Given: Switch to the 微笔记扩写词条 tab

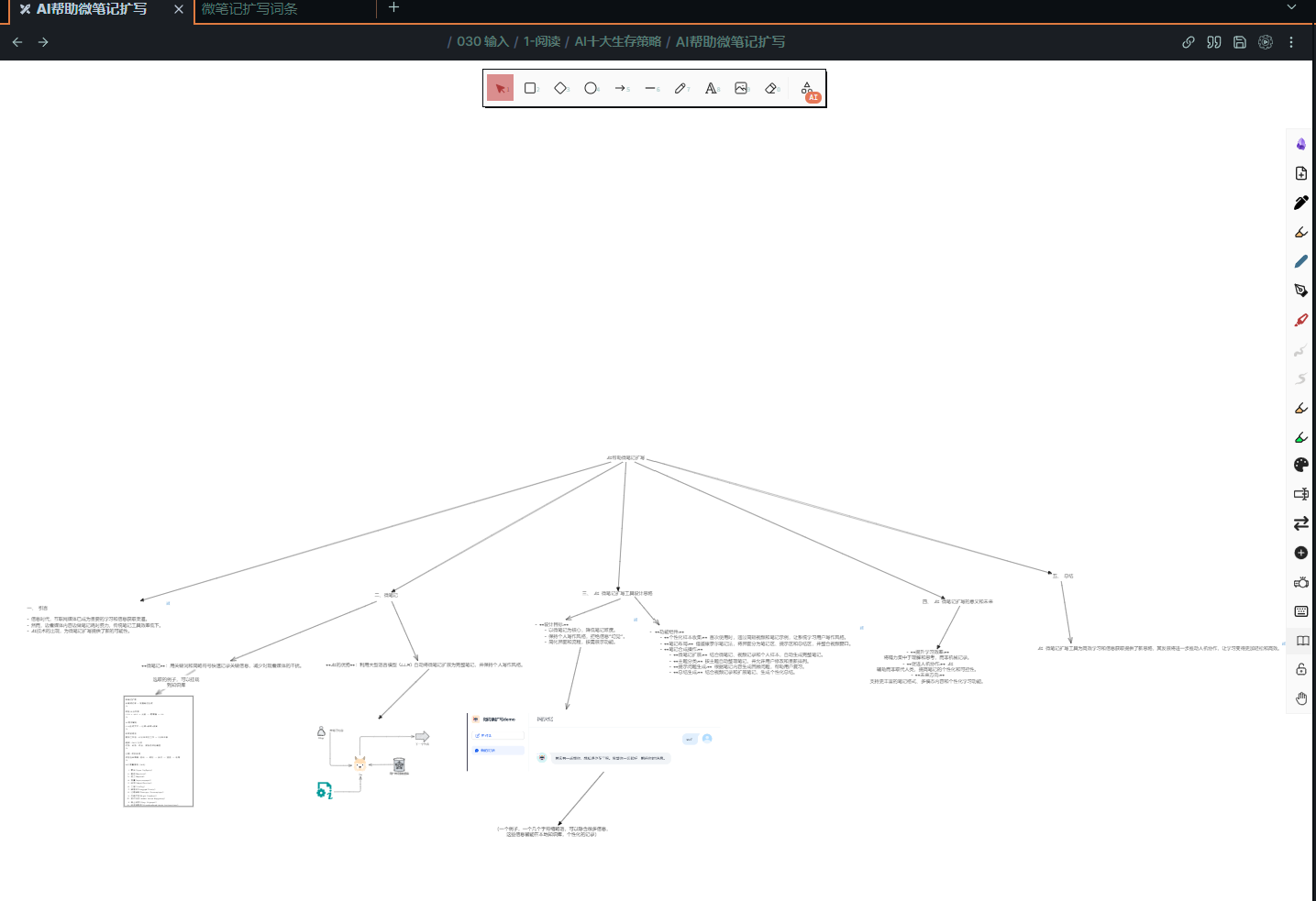Looking at the screenshot, I should [249, 9].
